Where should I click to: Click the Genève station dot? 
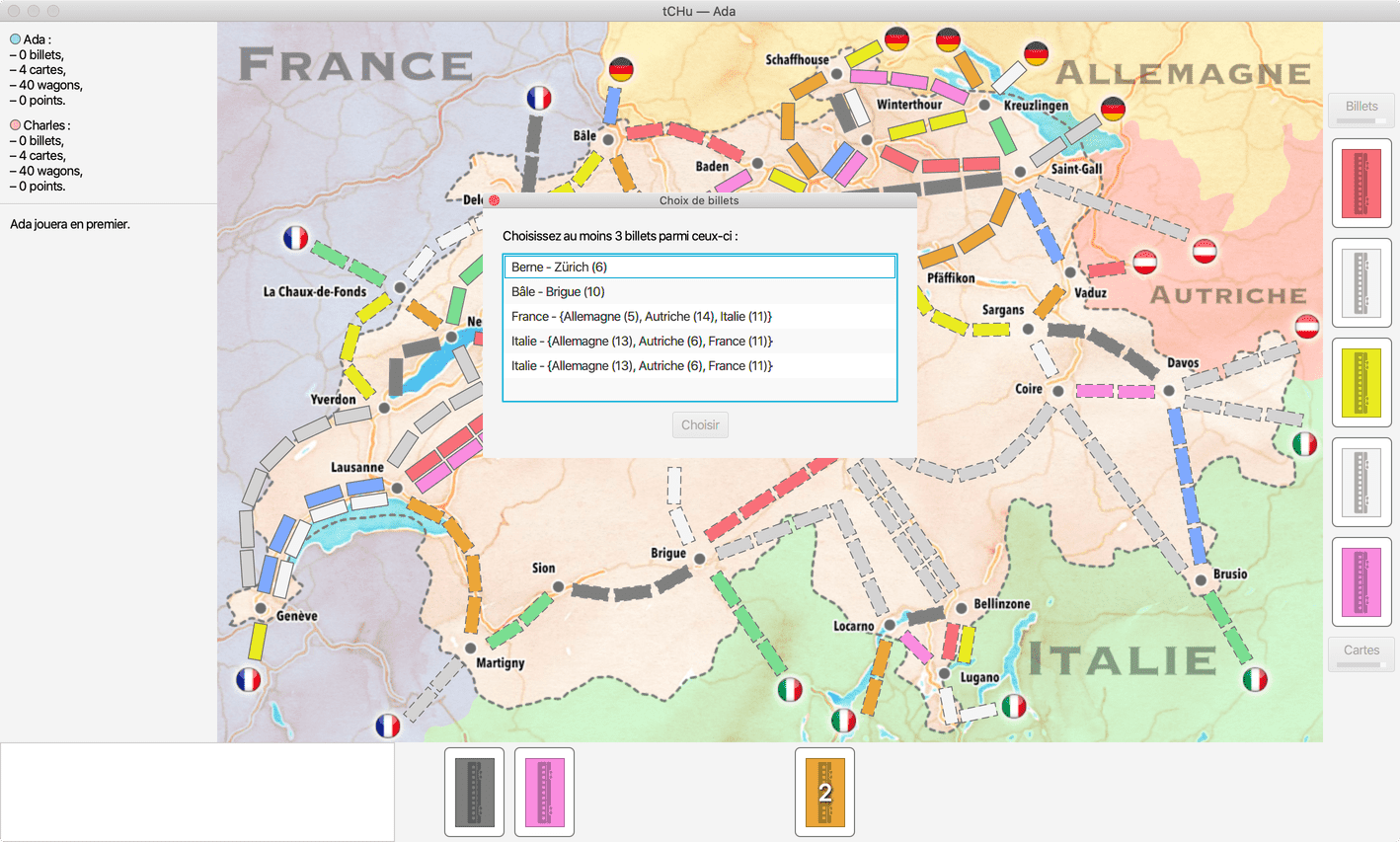point(261,608)
